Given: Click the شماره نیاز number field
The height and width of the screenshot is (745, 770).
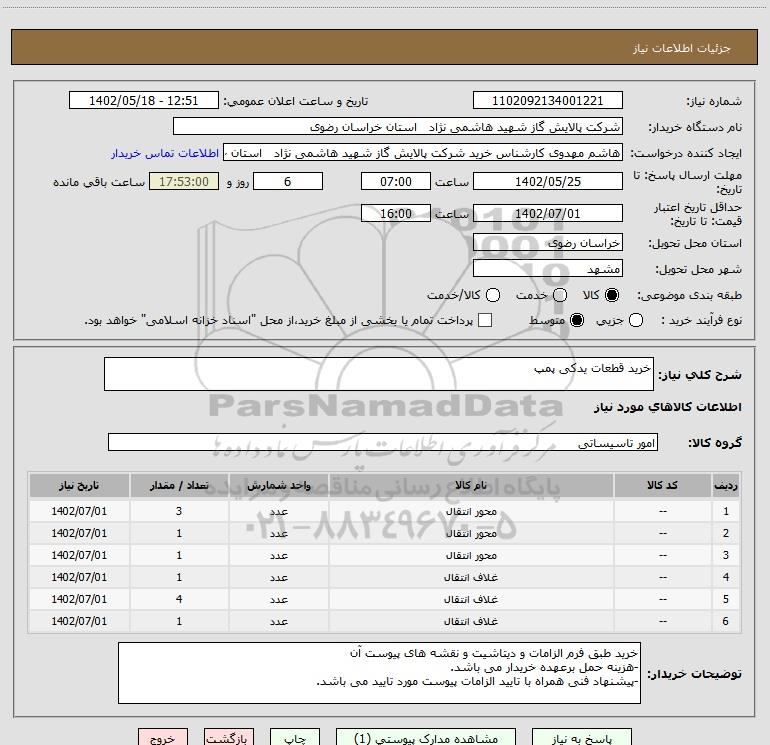Looking at the screenshot, I should pyautogui.click(x=548, y=101).
